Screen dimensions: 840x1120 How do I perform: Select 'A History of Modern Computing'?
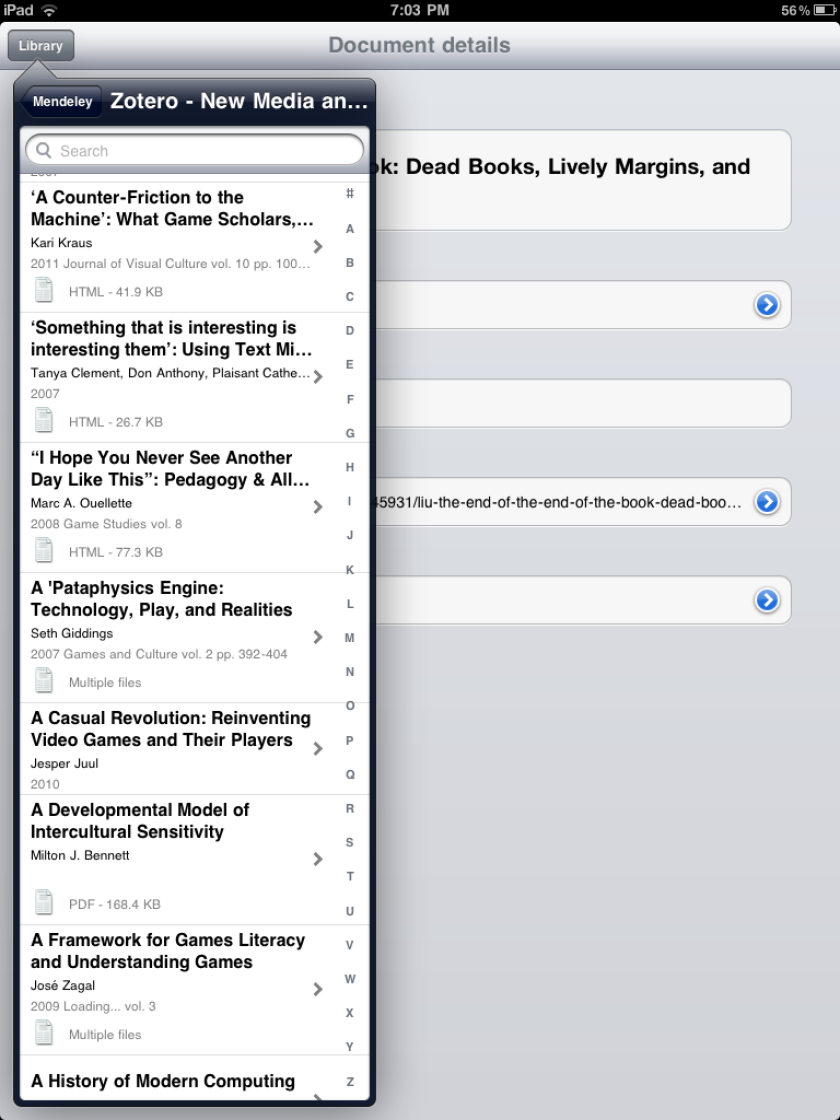[165, 1081]
